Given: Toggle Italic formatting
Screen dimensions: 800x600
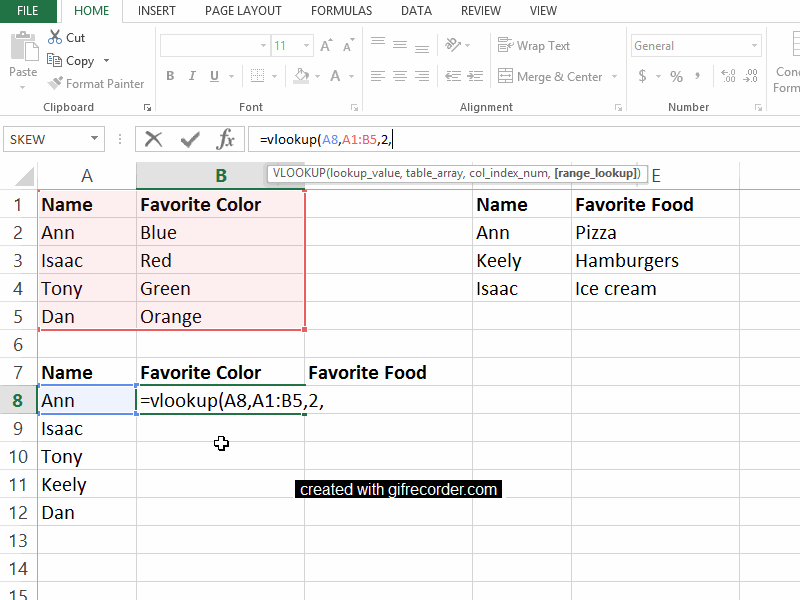Looking at the screenshot, I should click(191, 75).
